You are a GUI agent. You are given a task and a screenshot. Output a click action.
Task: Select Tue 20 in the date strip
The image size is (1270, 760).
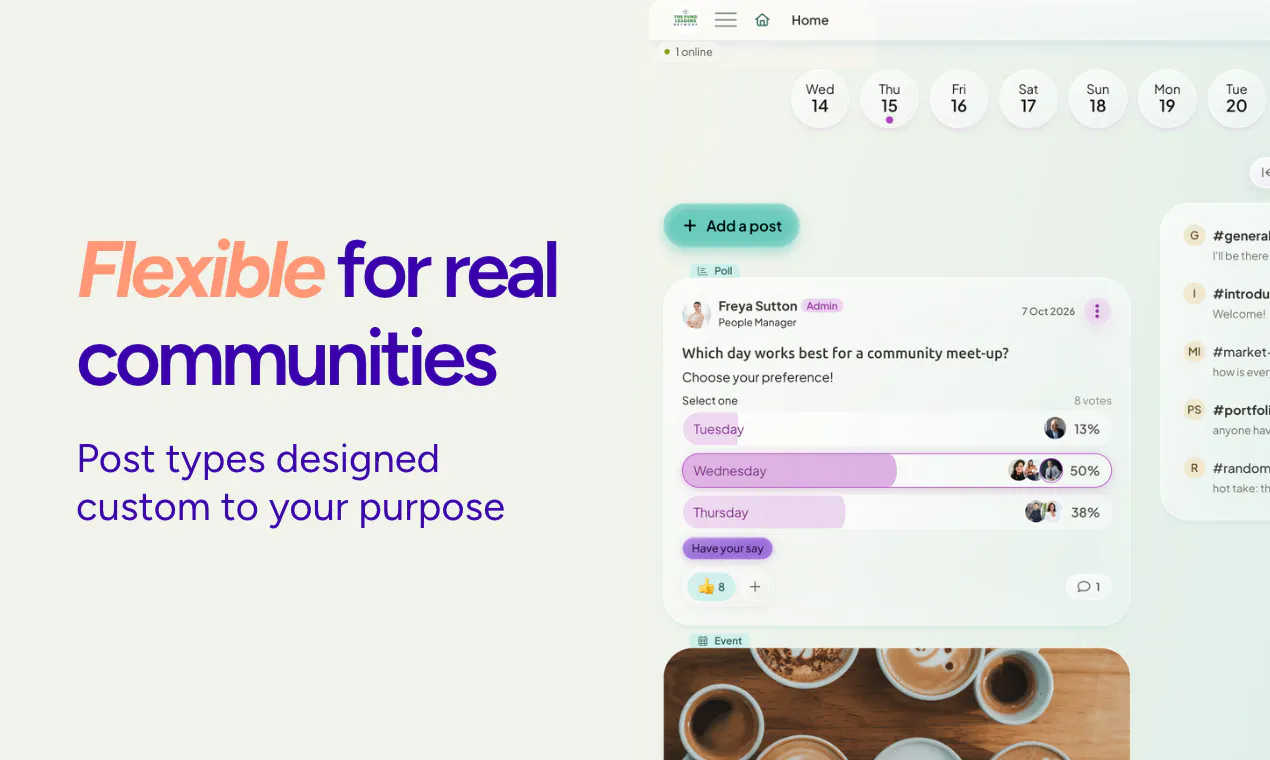pyautogui.click(x=1237, y=98)
